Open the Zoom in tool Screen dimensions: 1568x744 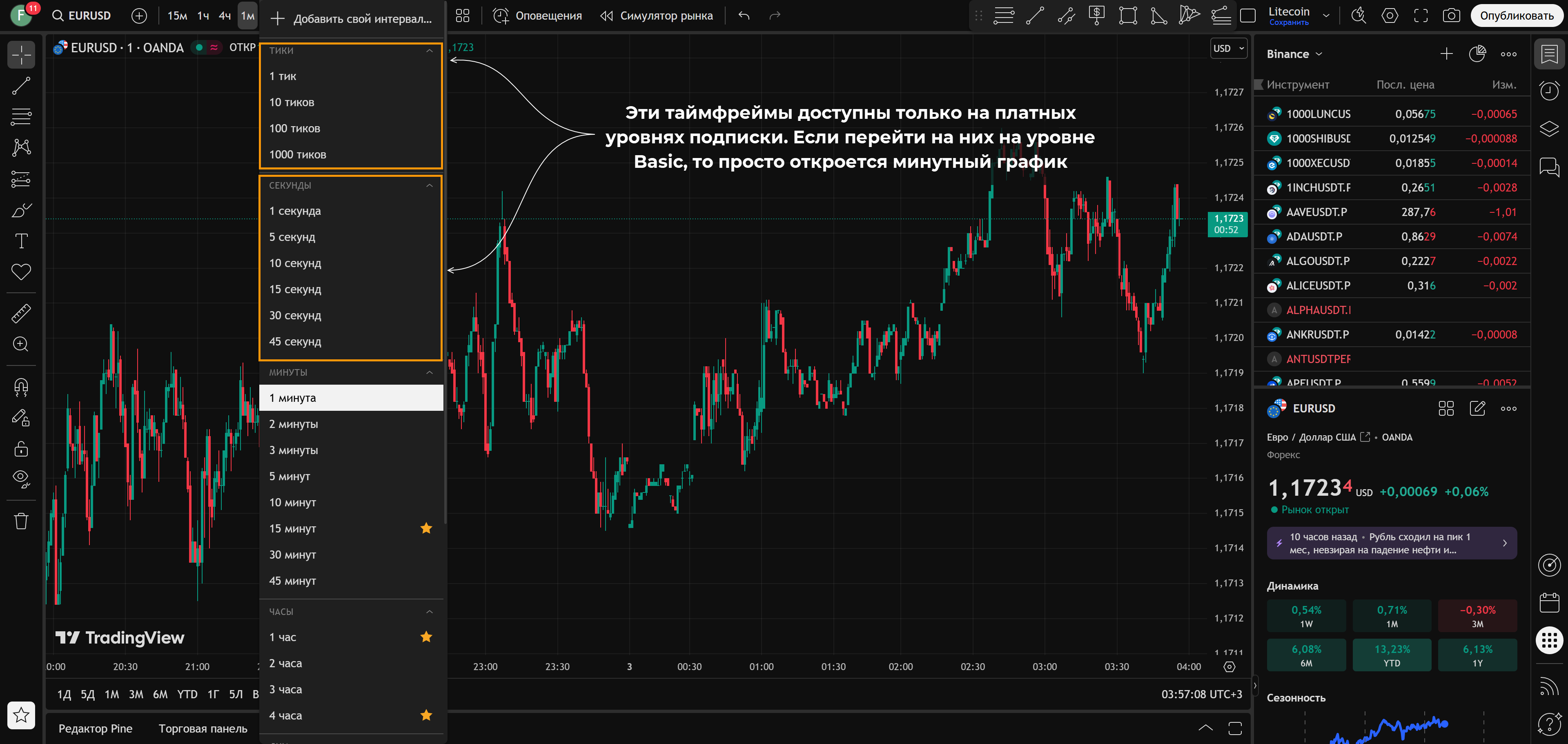[21, 345]
